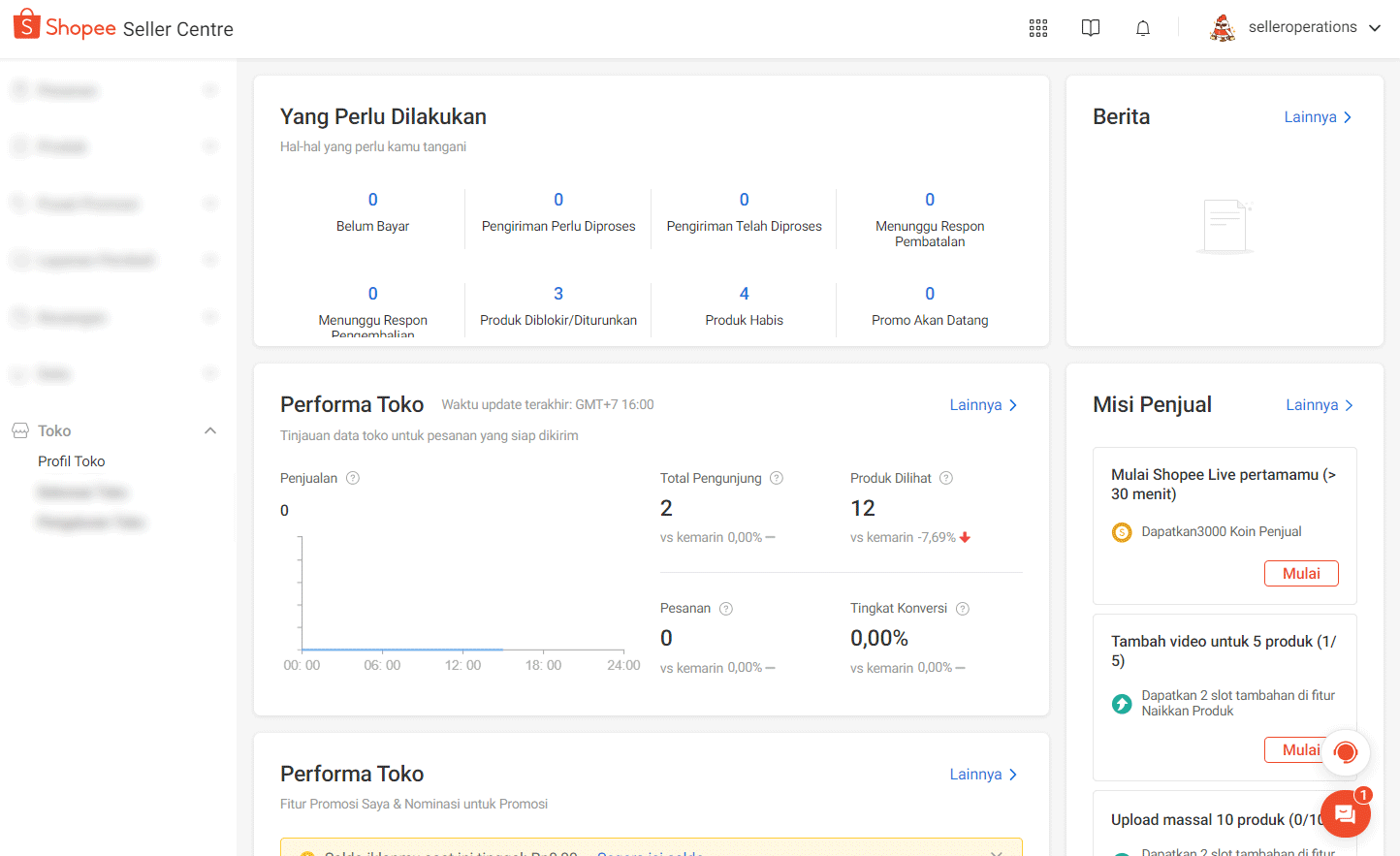Open the apps grid icon in header

tap(1038, 28)
